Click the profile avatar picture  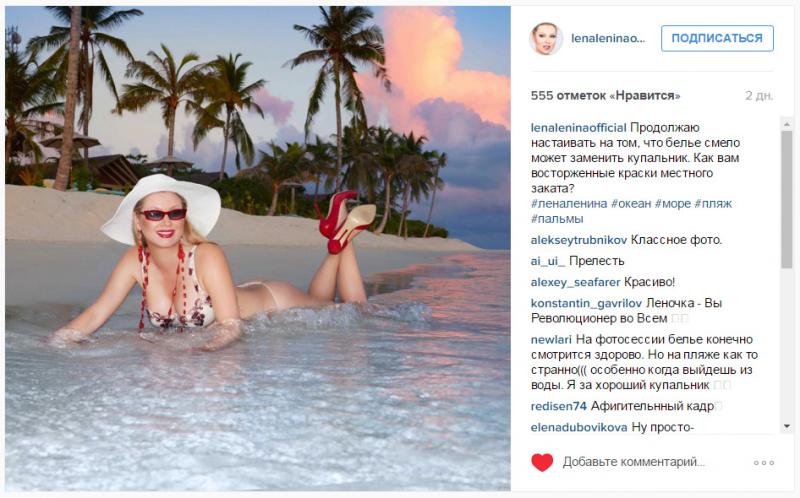click(546, 39)
